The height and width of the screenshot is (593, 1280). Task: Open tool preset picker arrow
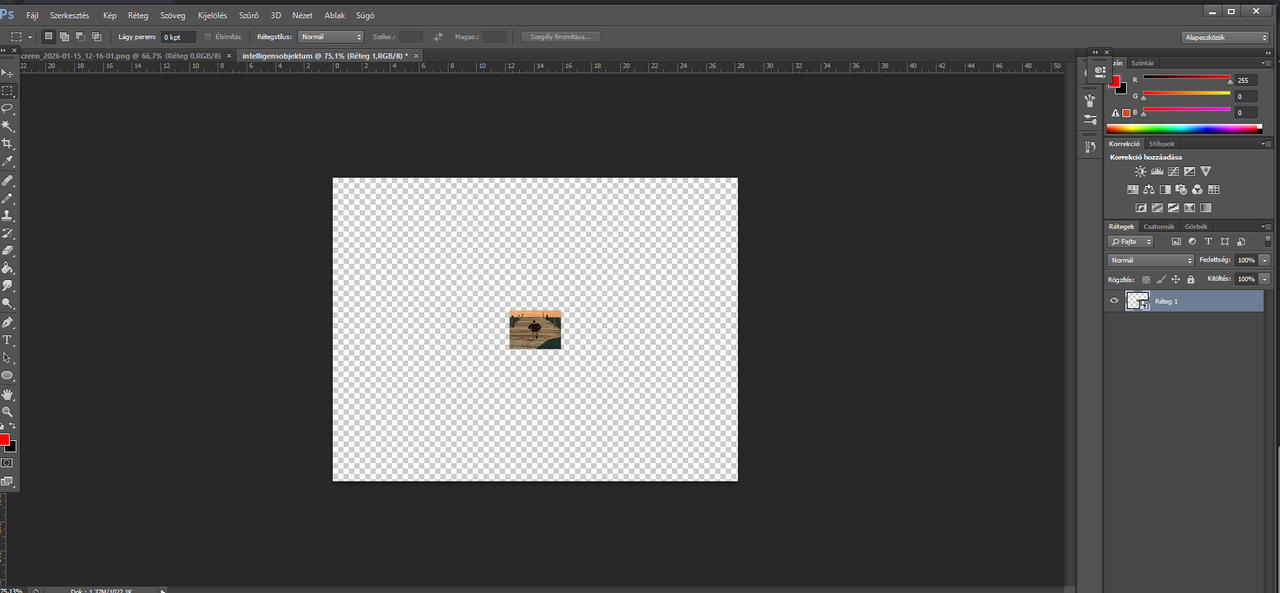point(29,36)
